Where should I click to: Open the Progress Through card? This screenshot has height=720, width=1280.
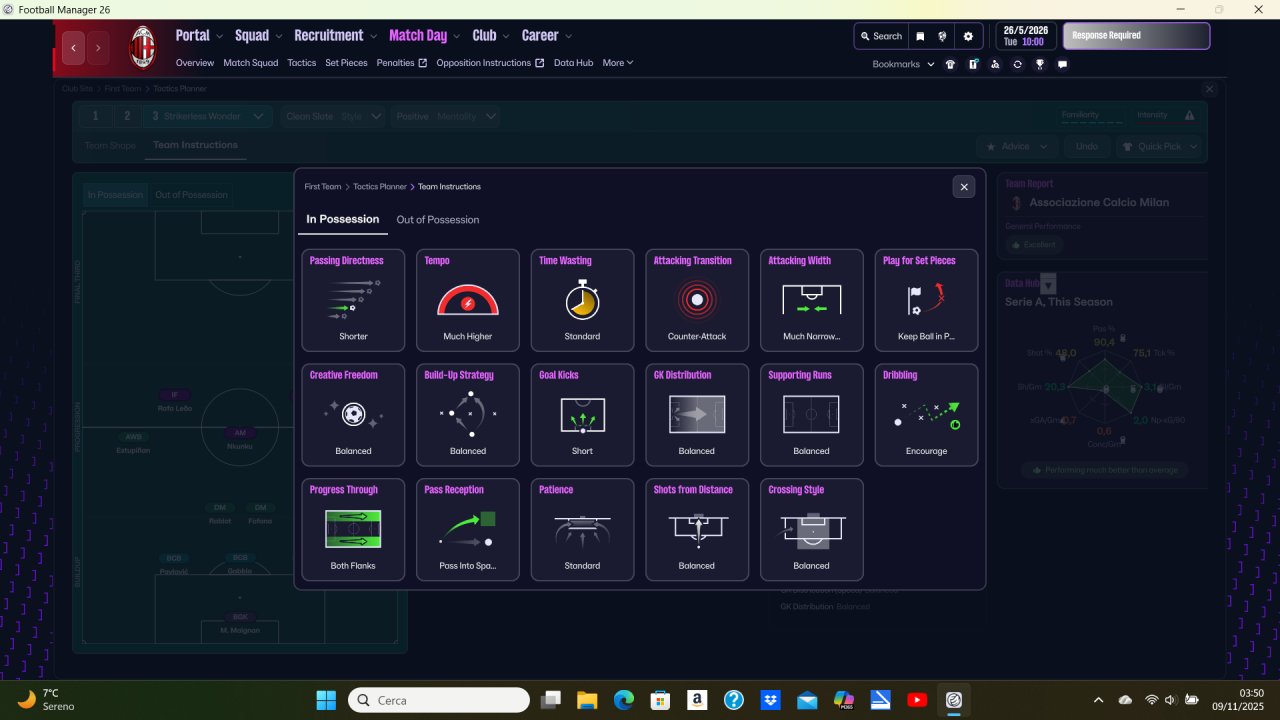tap(353, 530)
